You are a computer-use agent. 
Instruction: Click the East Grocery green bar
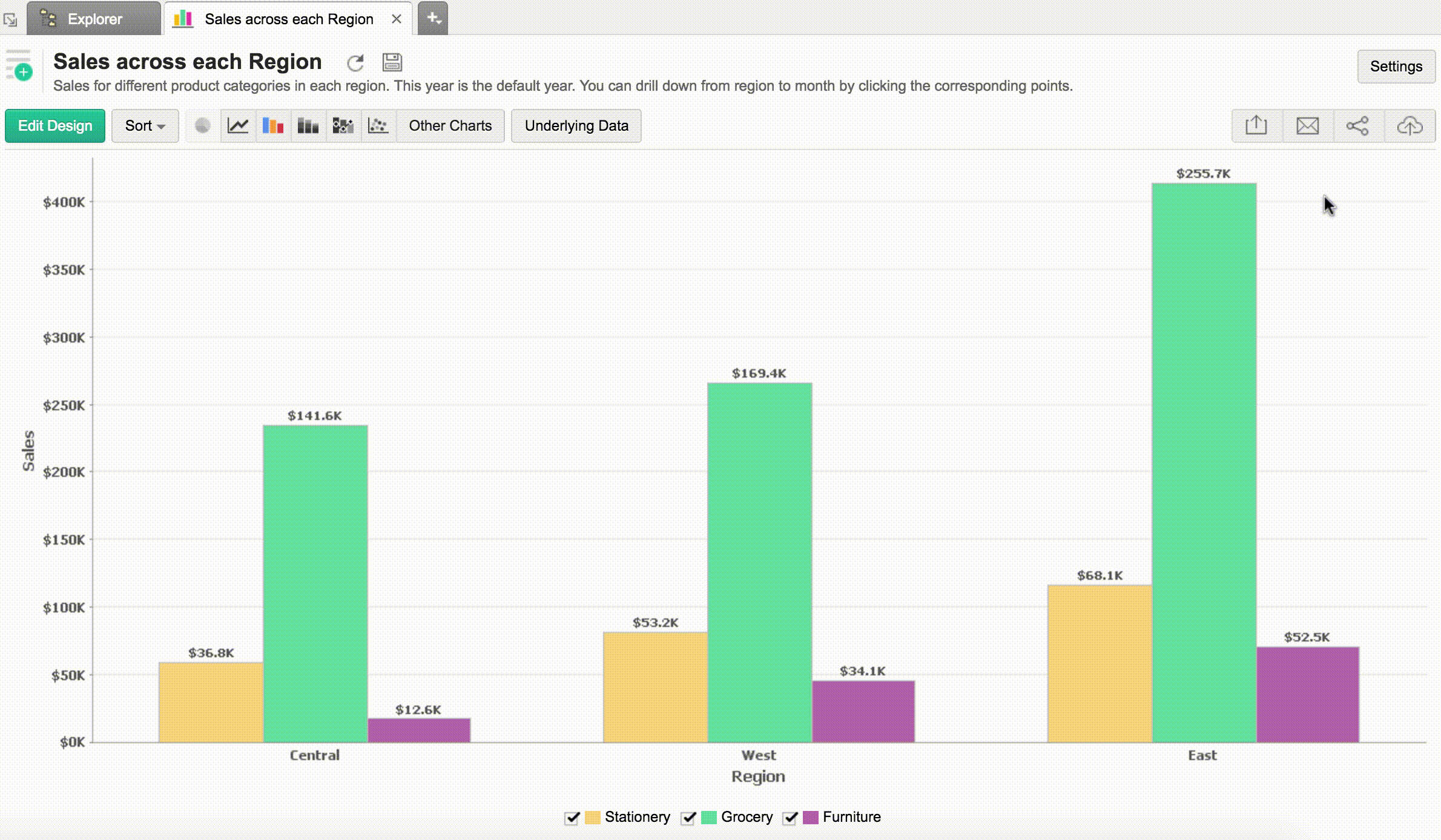[x=1204, y=460]
